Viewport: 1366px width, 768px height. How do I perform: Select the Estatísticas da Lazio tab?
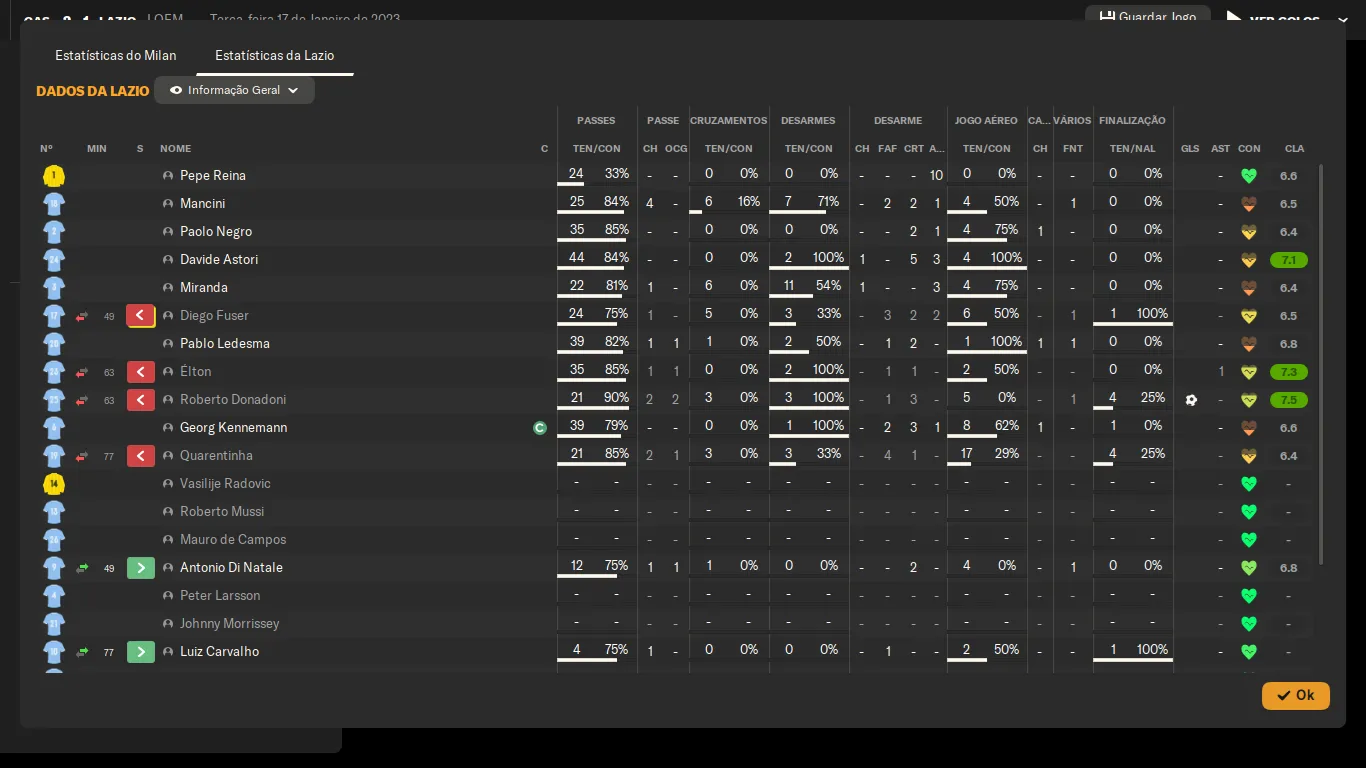pos(274,56)
